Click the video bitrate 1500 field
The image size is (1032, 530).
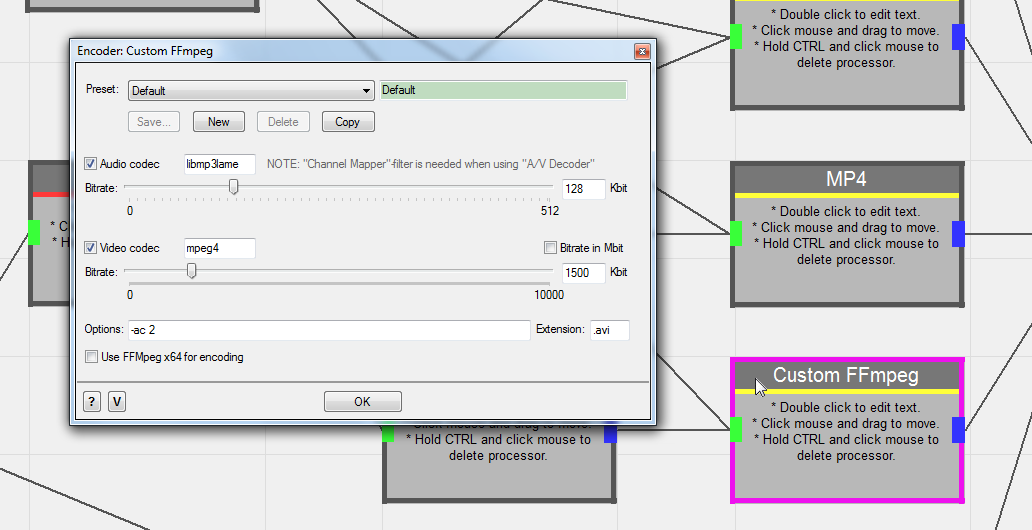point(583,273)
